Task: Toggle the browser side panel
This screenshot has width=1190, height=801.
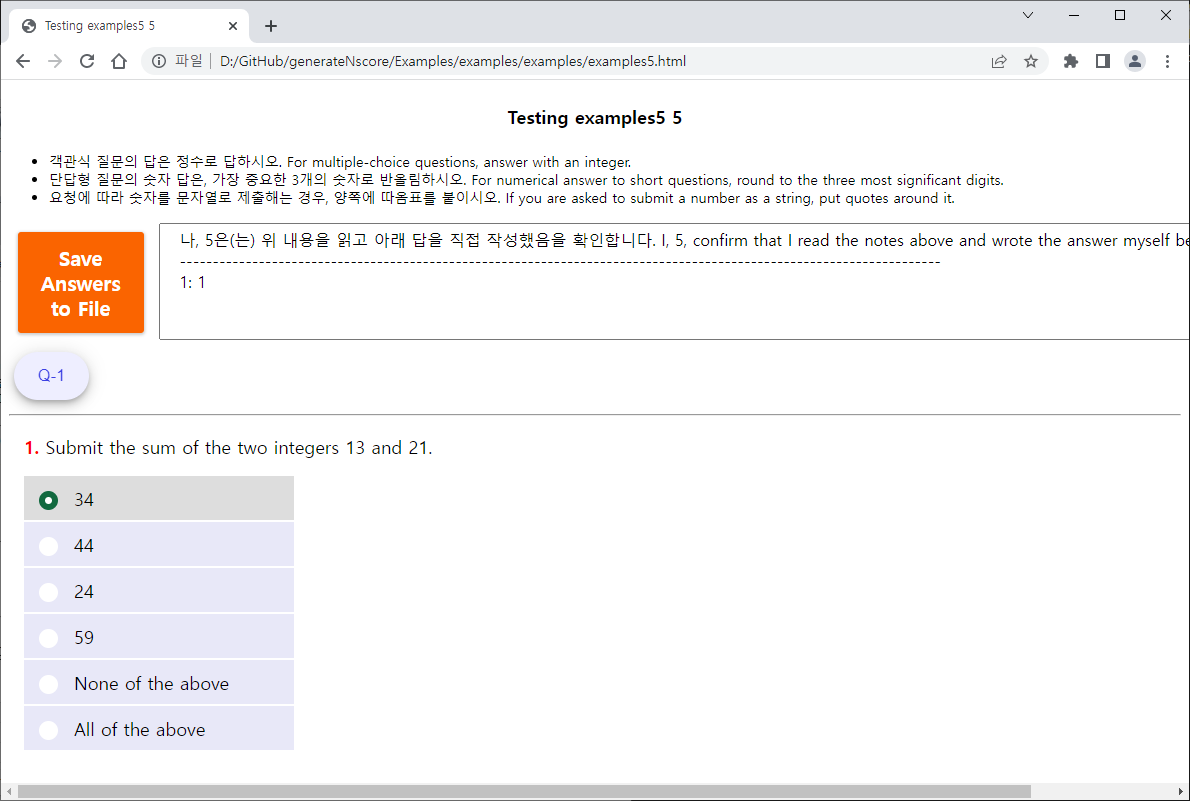Action: point(1103,61)
